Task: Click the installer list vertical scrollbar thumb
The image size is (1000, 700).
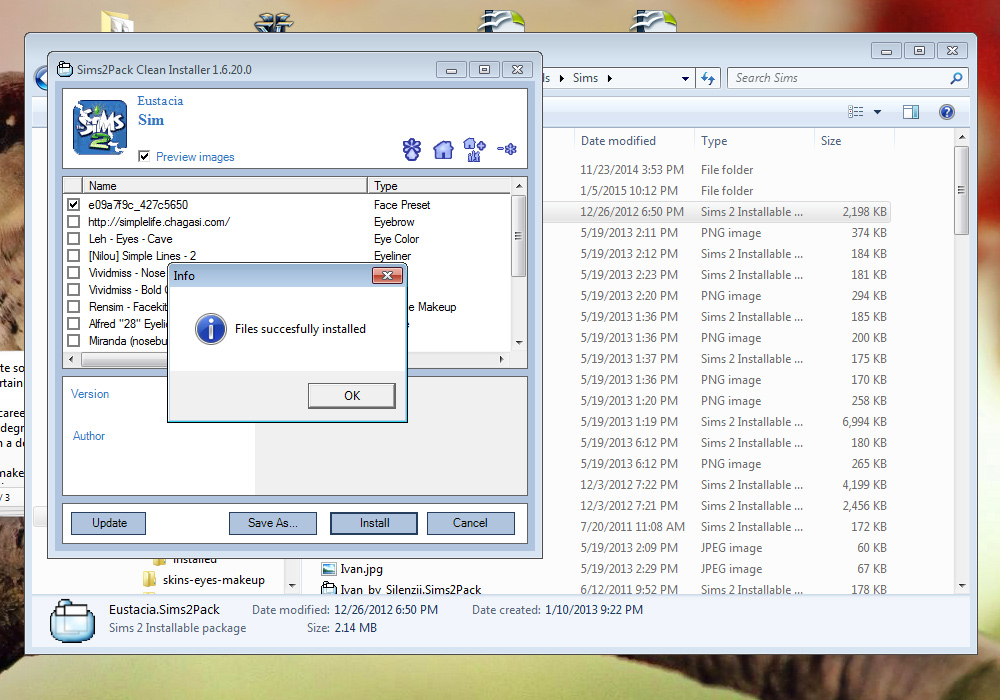Action: 518,236
